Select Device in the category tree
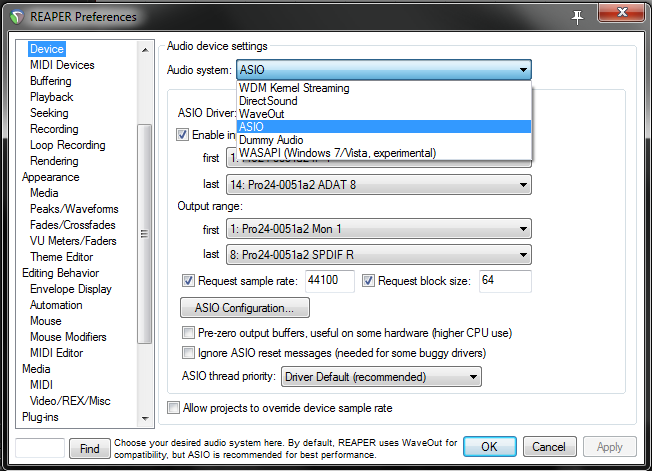Screen dimensions: 652x471 coord(47,49)
